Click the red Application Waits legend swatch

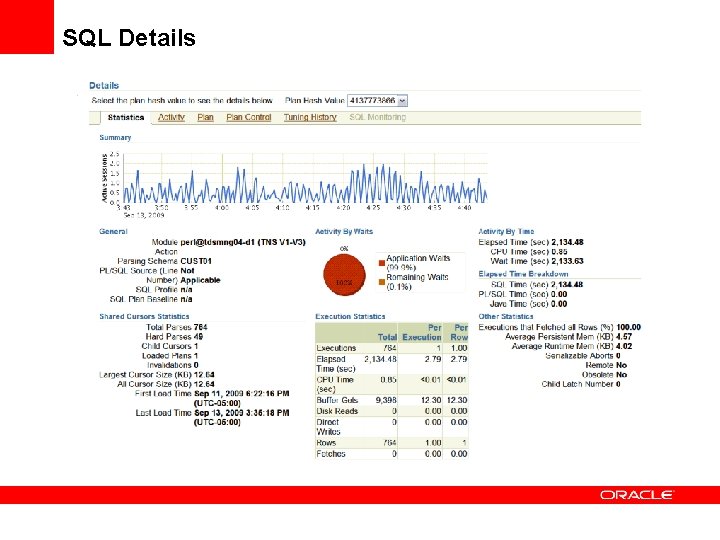point(382,263)
